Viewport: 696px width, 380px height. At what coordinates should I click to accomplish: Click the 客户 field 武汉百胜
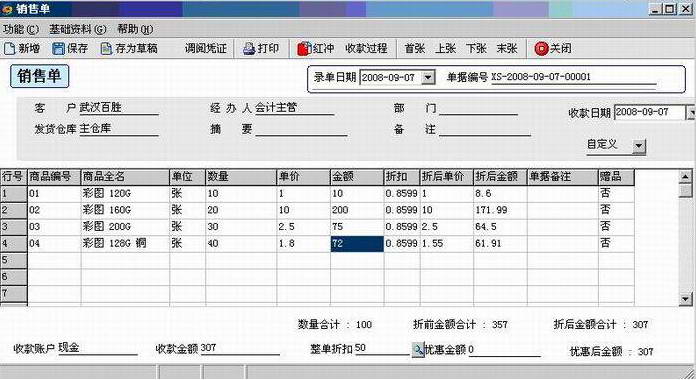coord(119,108)
